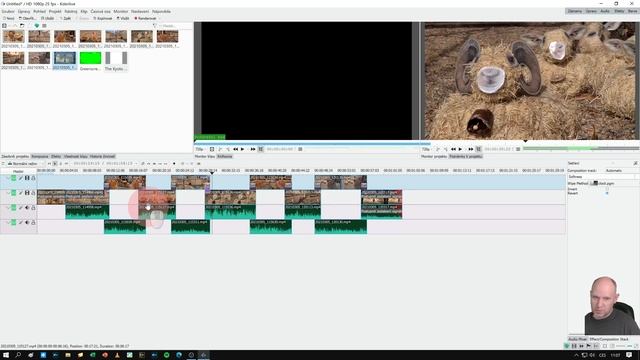Toggle the Revert checkbox
Screen dimensions: 640x360
[607, 193]
